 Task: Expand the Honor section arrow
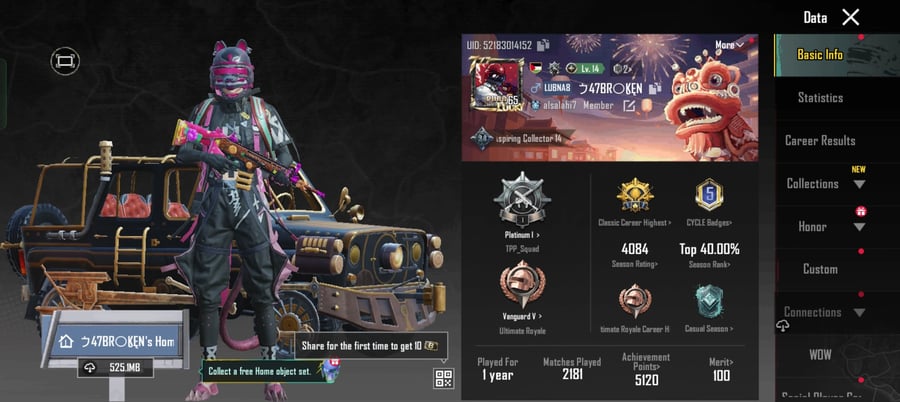coord(859,227)
